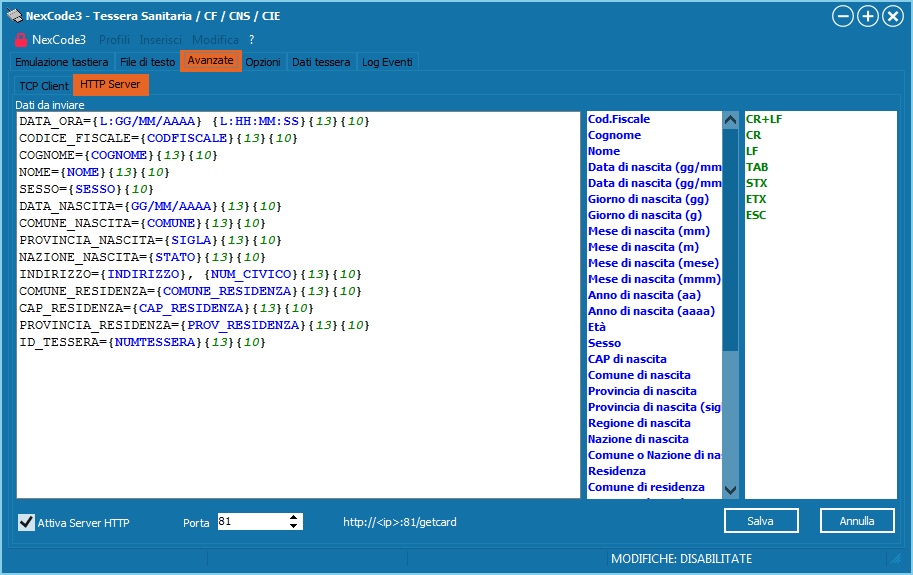913x575 pixels.
Task: Select Cod.Fiscale from the field list
Action: (x=619, y=119)
